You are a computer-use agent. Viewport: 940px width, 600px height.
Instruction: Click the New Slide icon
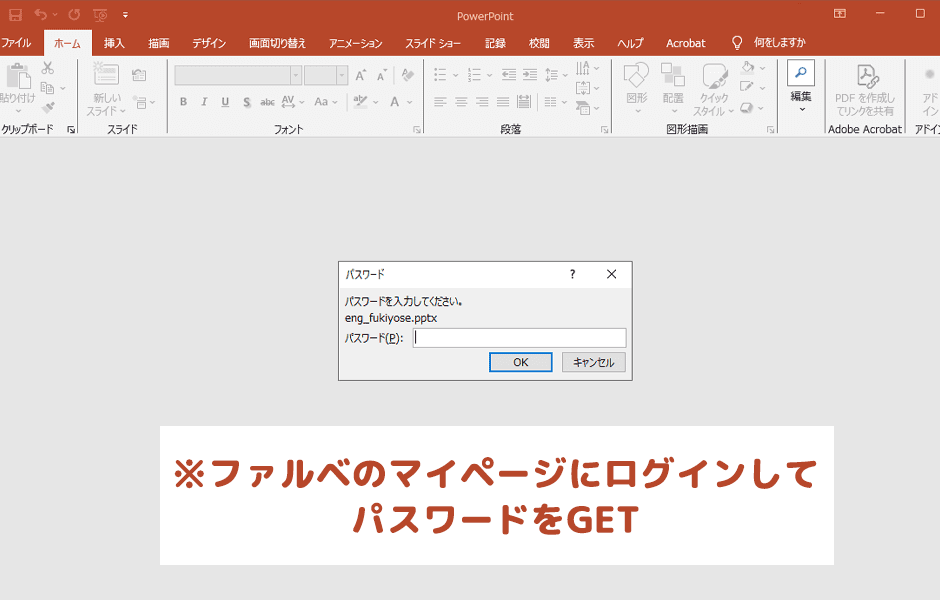(x=105, y=74)
